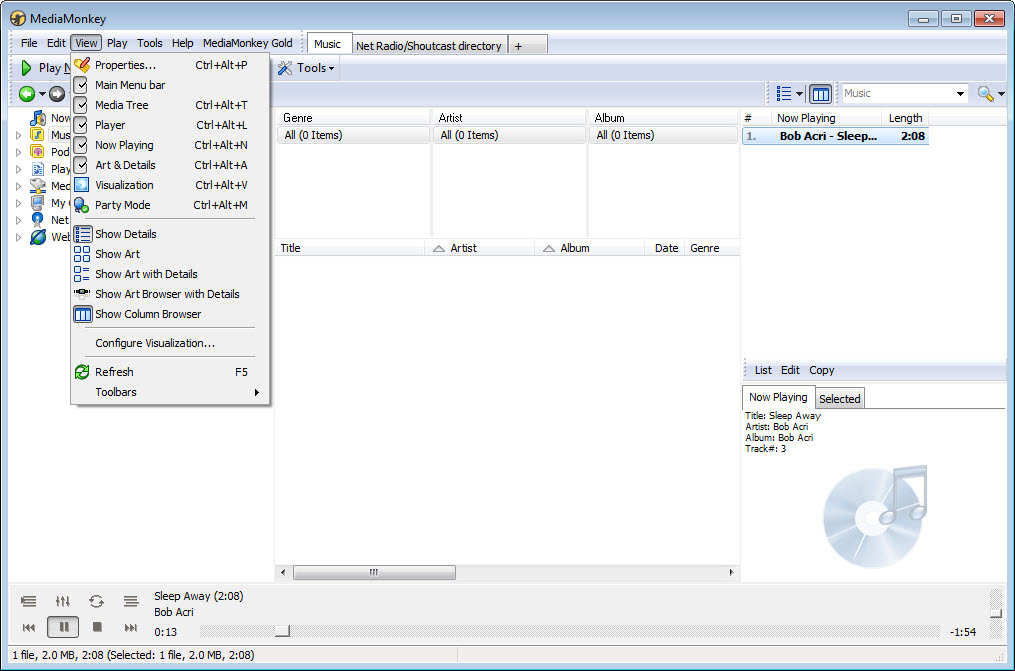Expand the Playlists tree node arrow

pyautogui.click(x=19, y=169)
